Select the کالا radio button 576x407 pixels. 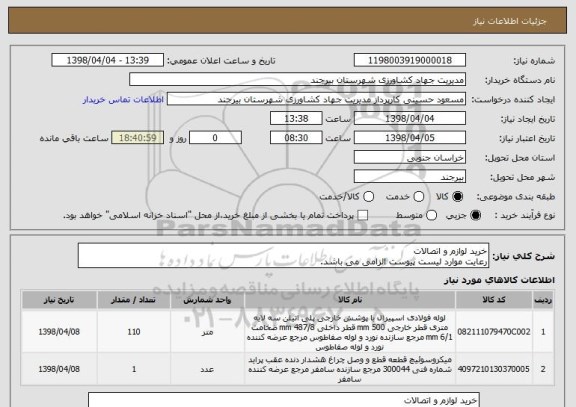point(457,197)
